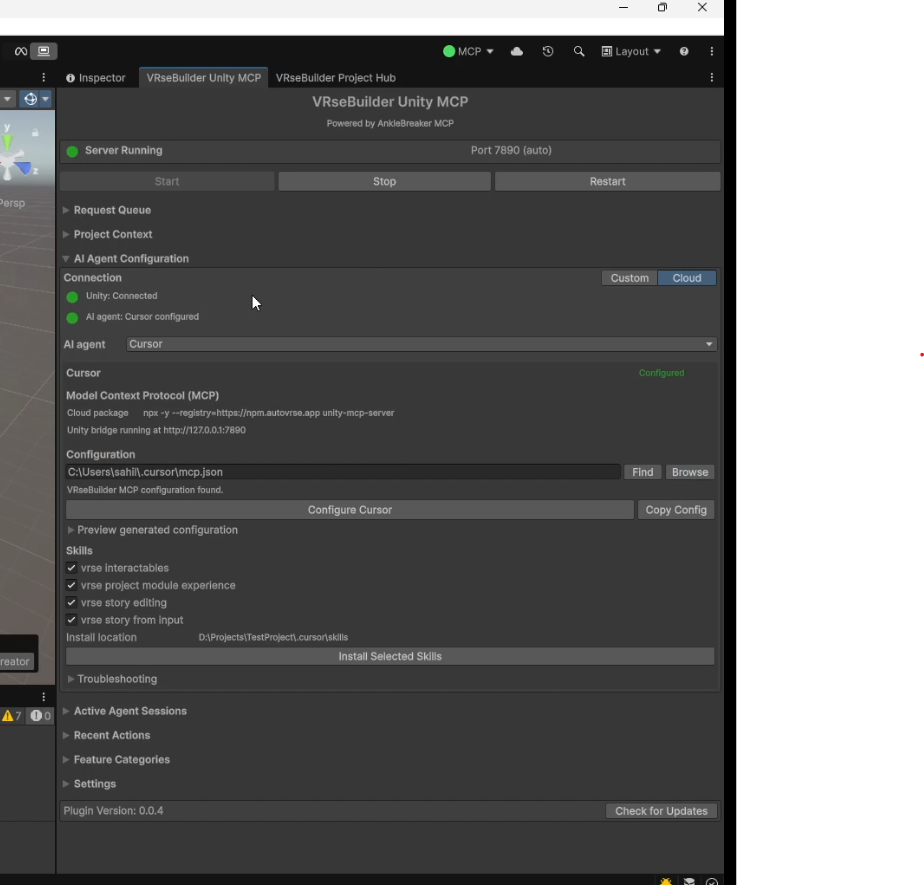Toggle the scene gizmo lock icon
The height and width of the screenshot is (885, 924).
coord(35,133)
